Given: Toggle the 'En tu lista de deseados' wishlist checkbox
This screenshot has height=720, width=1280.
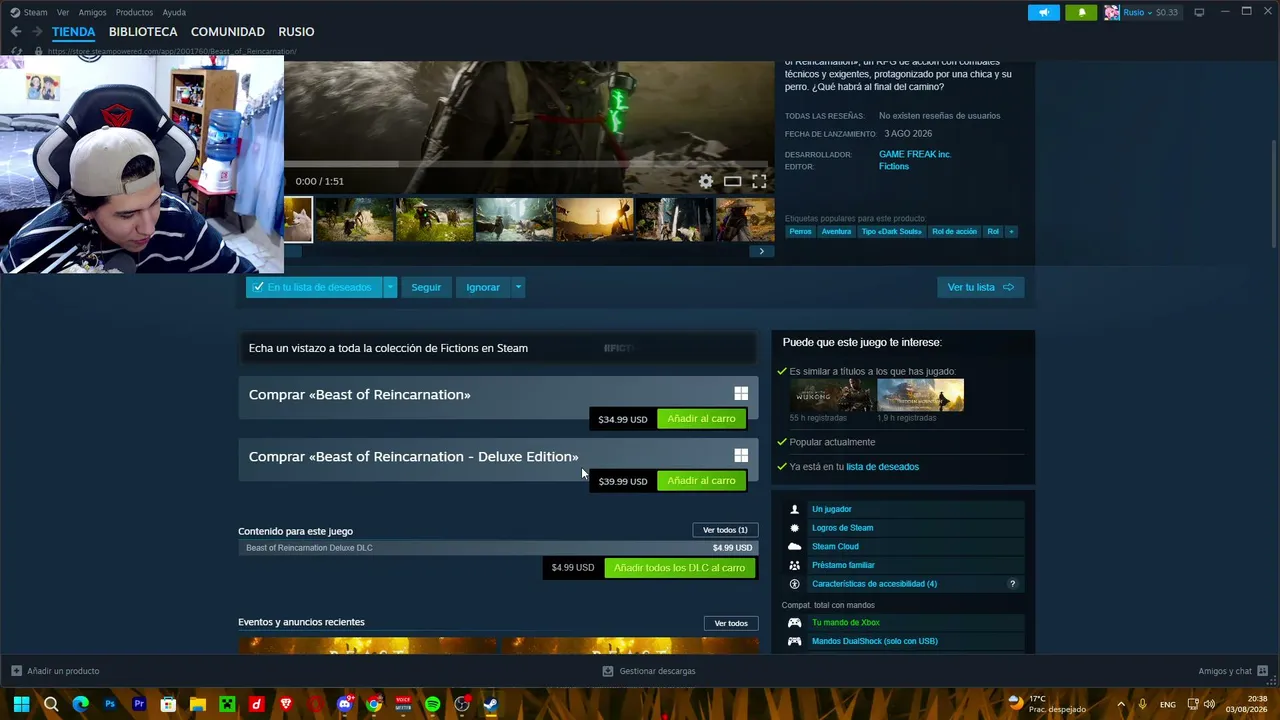Looking at the screenshot, I should pos(258,287).
